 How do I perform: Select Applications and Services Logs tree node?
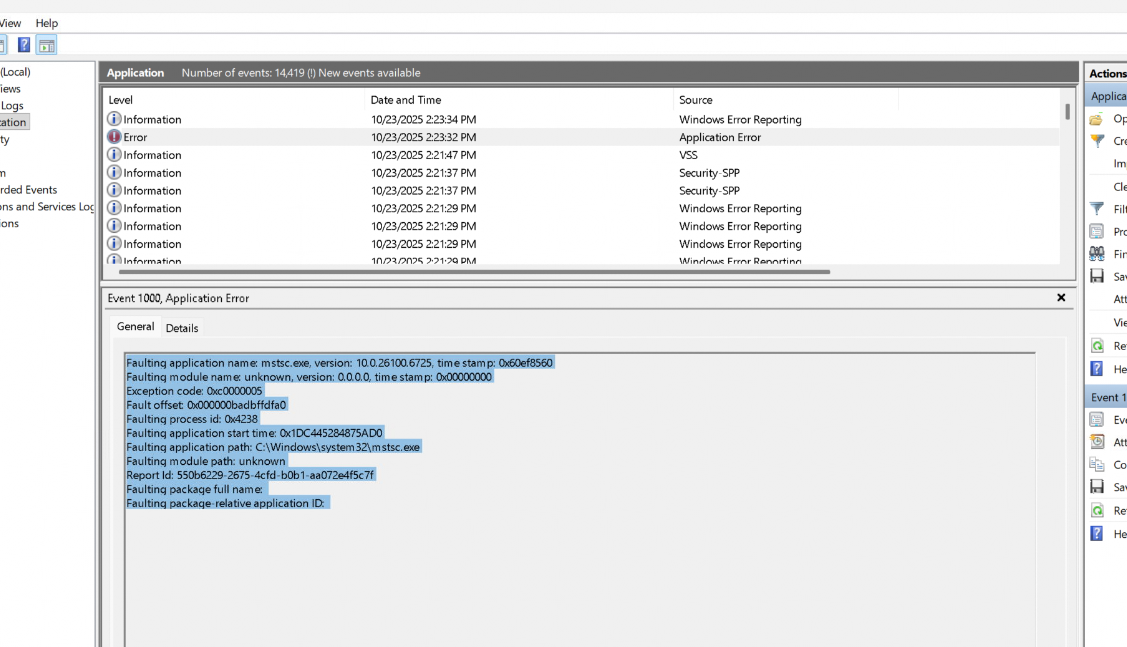(47, 206)
